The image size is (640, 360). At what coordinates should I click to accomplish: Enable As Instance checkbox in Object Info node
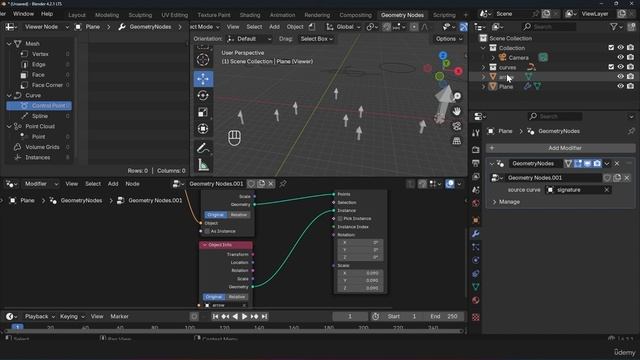click(x=207, y=231)
